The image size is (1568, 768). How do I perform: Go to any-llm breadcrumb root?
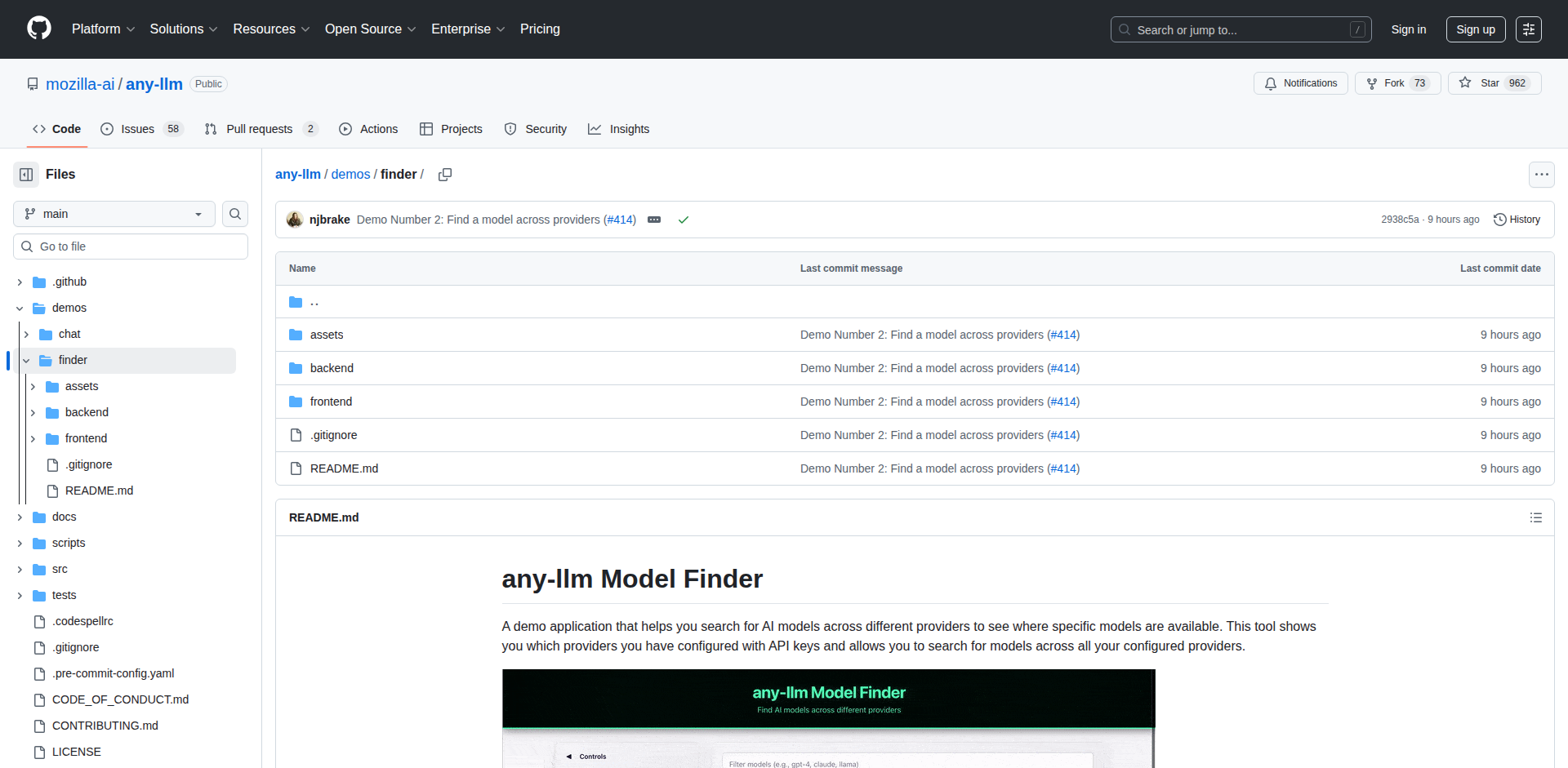tap(298, 175)
